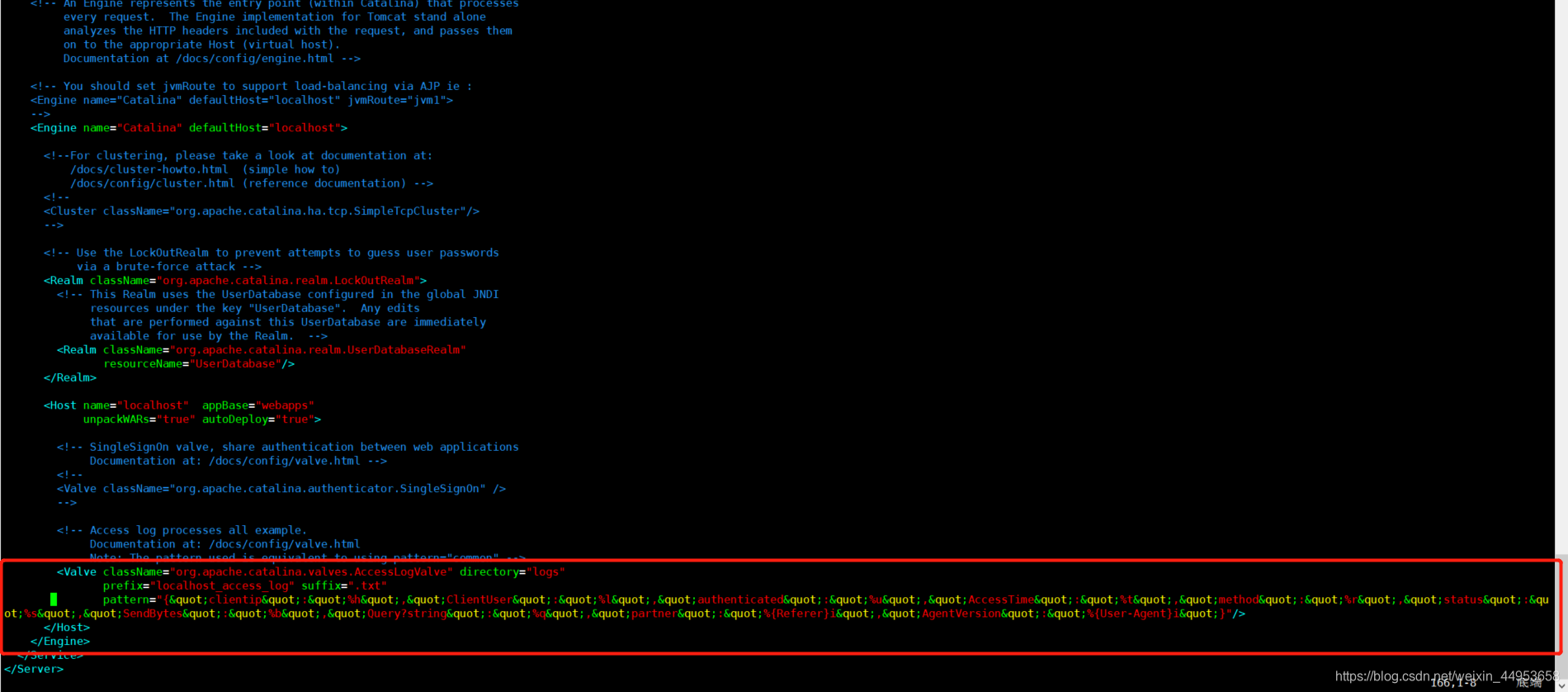This screenshot has width=1568, height=692.
Task: Click the "/docs/config/engine.html" documentation path
Action: pos(255,59)
